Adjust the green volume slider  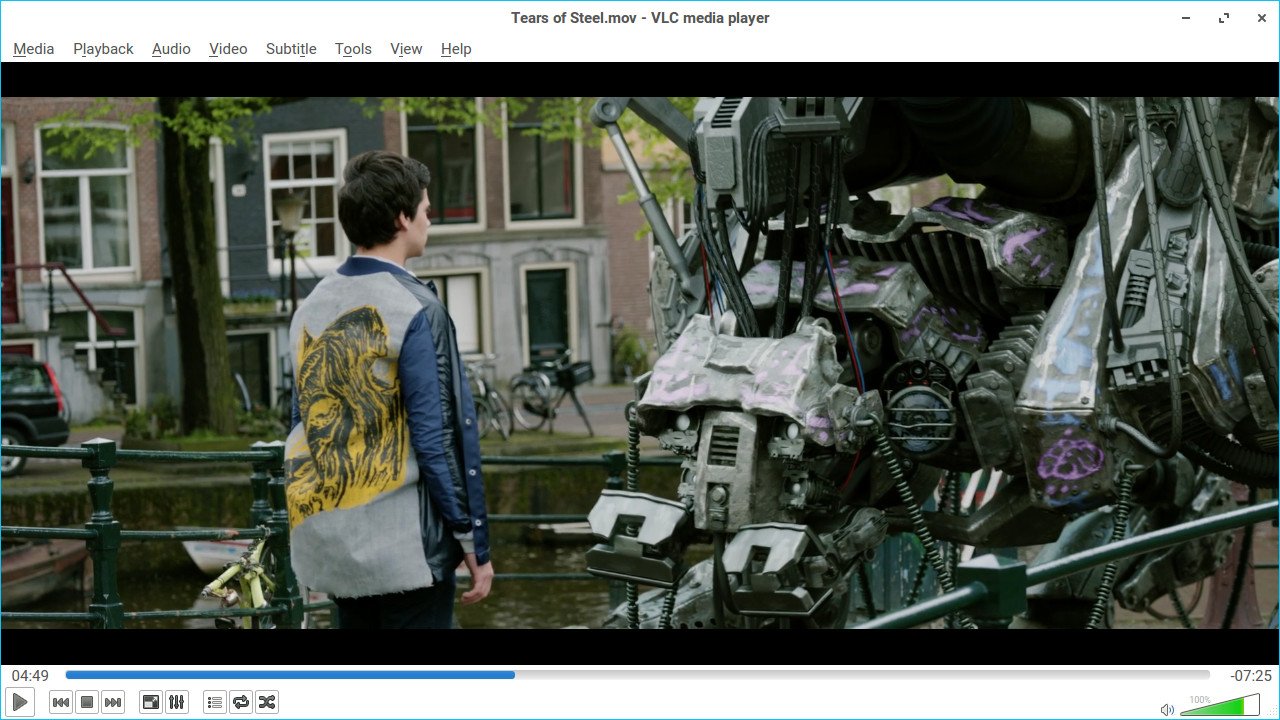[x=1220, y=706]
